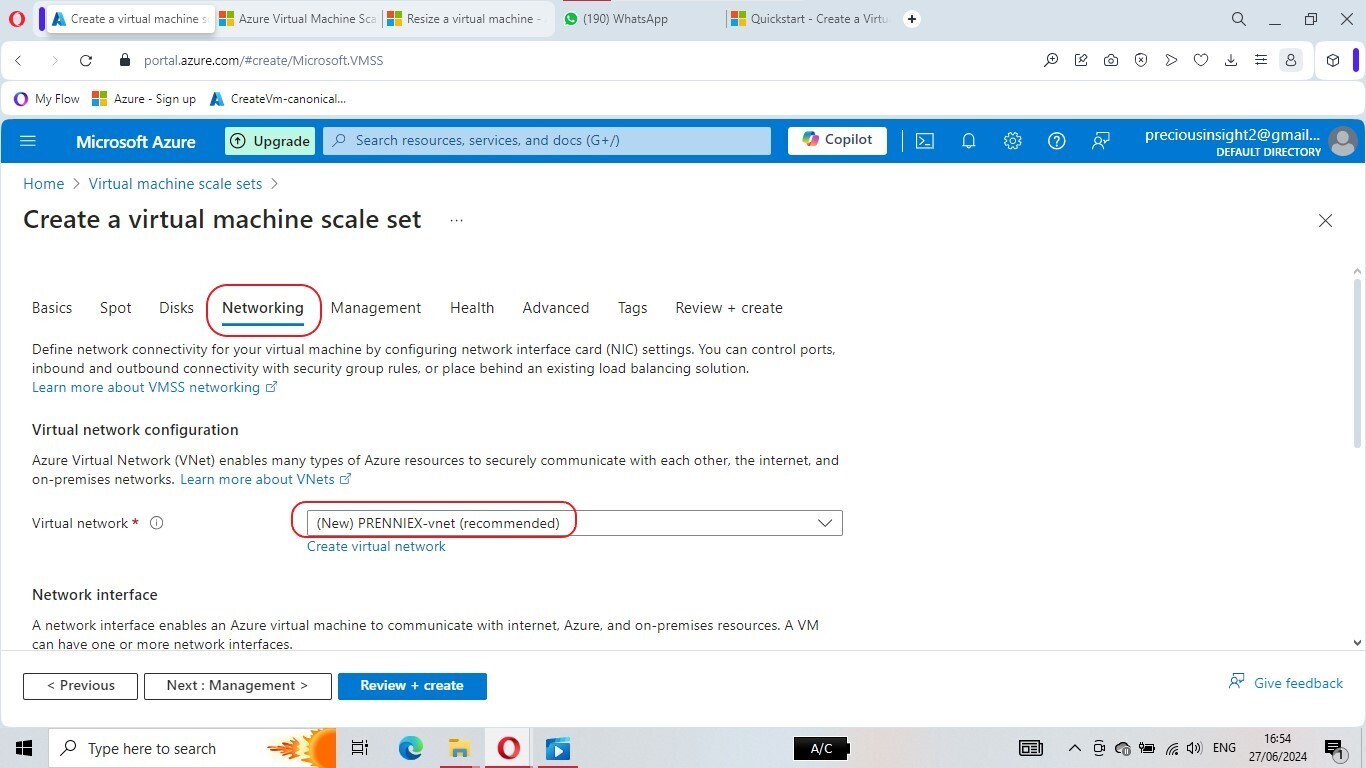Click the Upgrade button

coord(270,141)
